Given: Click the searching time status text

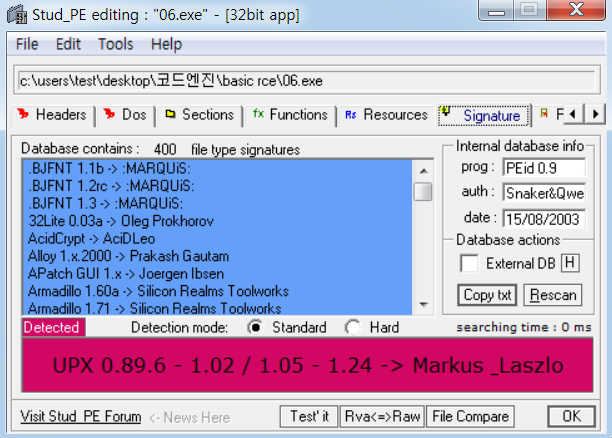Looking at the screenshot, I should pos(524,327).
